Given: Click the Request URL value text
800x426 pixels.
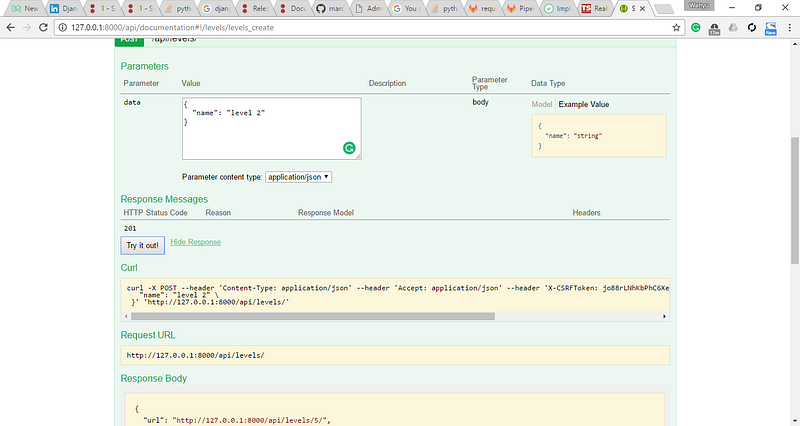Looking at the screenshot, I should click(x=195, y=355).
